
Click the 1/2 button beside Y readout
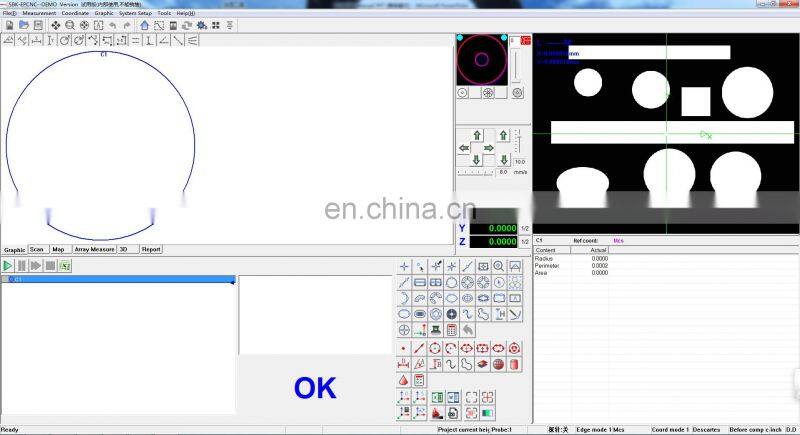(526, 229)
